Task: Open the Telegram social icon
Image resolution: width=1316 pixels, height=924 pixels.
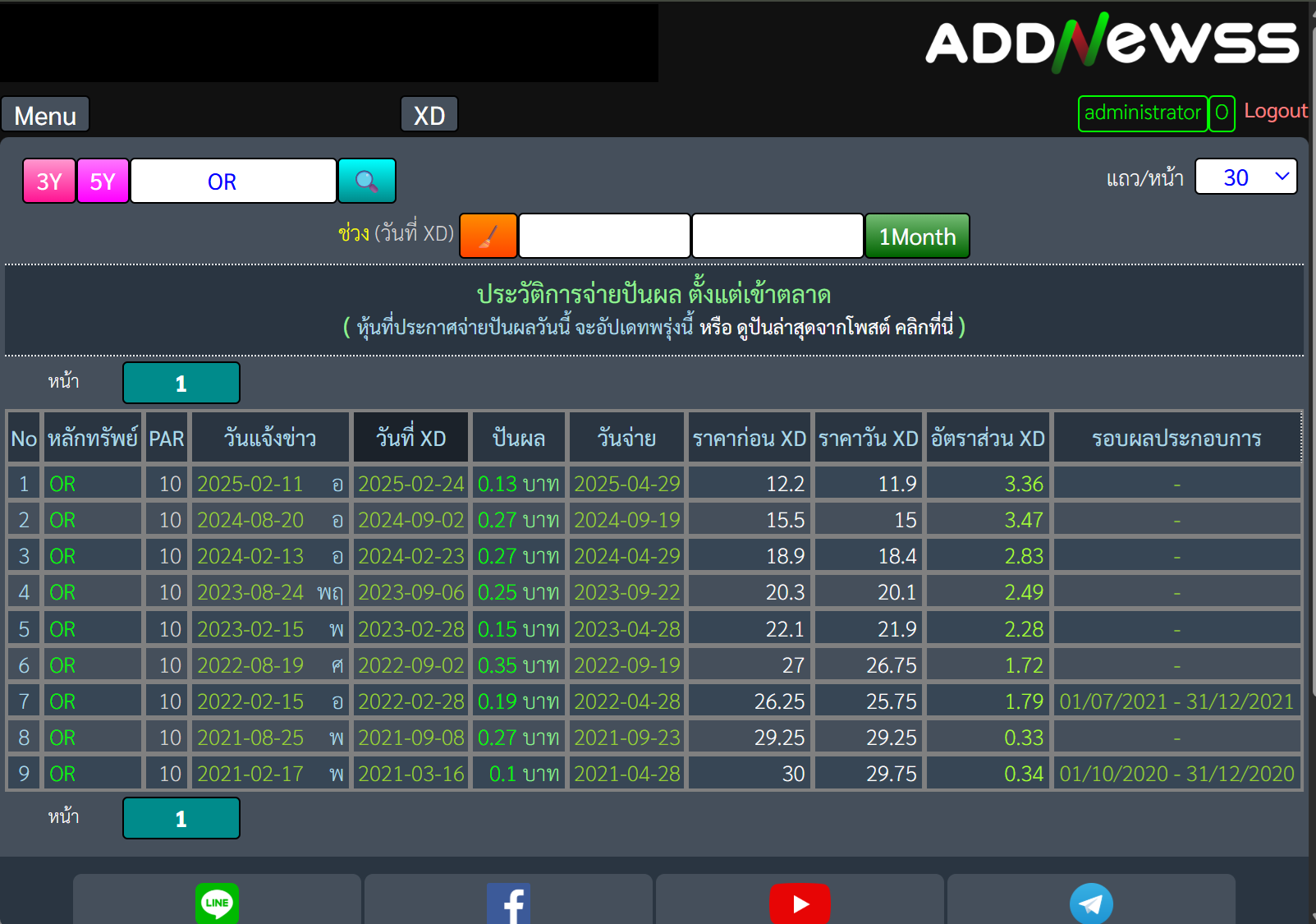Action: tap(1091, 903)
